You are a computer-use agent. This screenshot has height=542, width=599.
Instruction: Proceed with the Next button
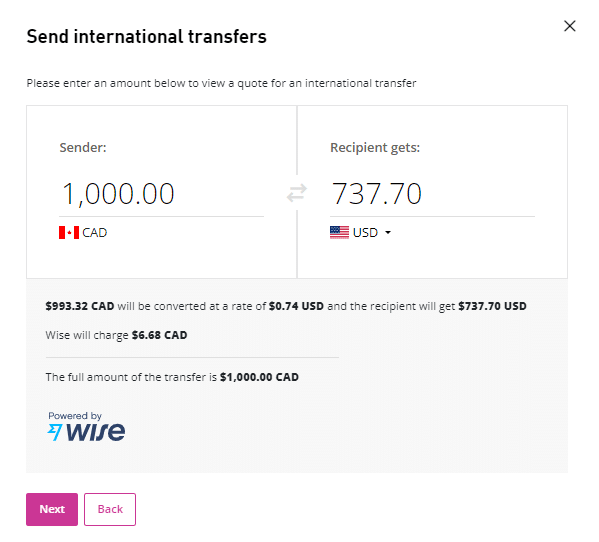[52, 509]
